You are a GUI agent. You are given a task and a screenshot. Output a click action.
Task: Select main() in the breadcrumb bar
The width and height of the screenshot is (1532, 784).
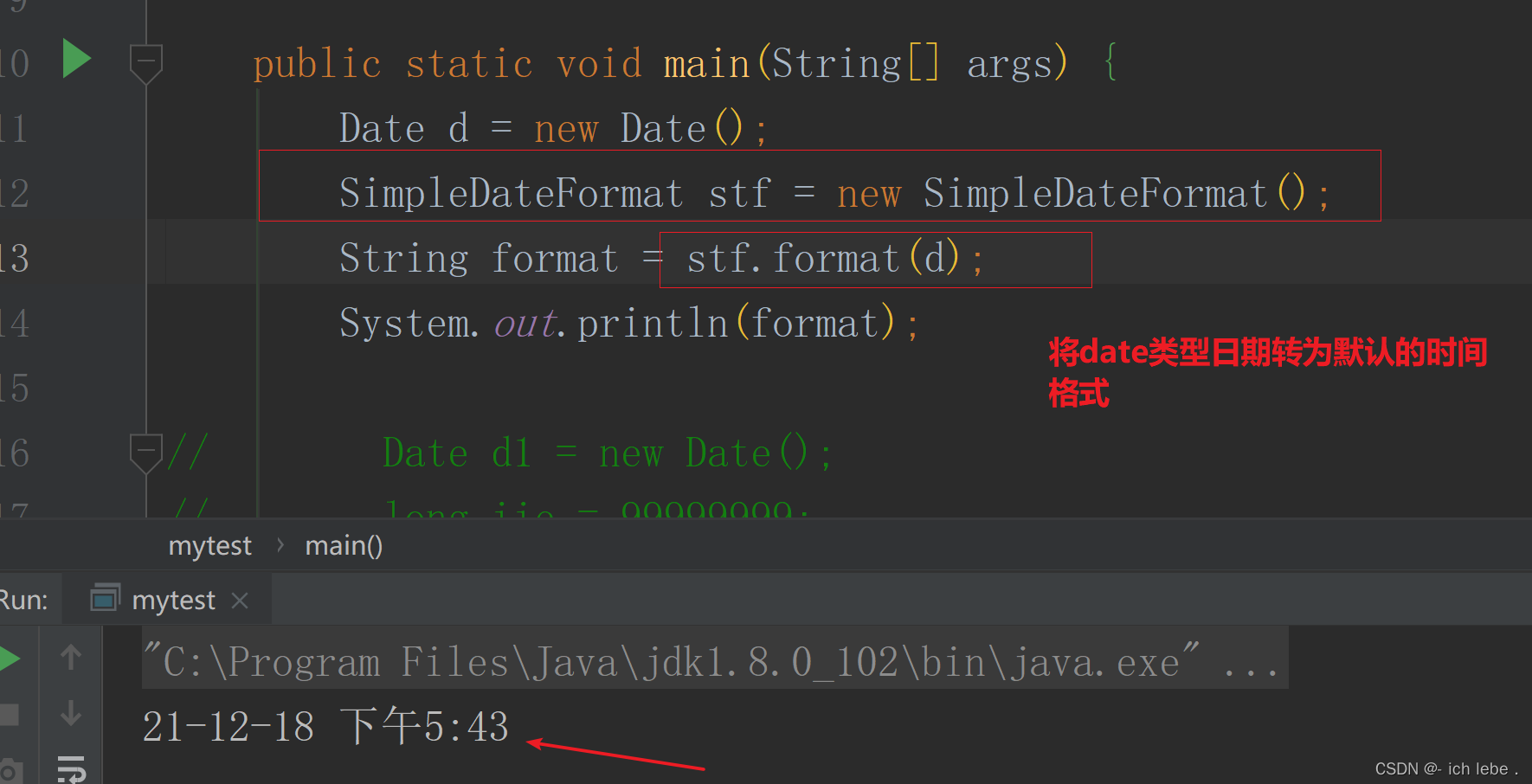pos(344,545)
